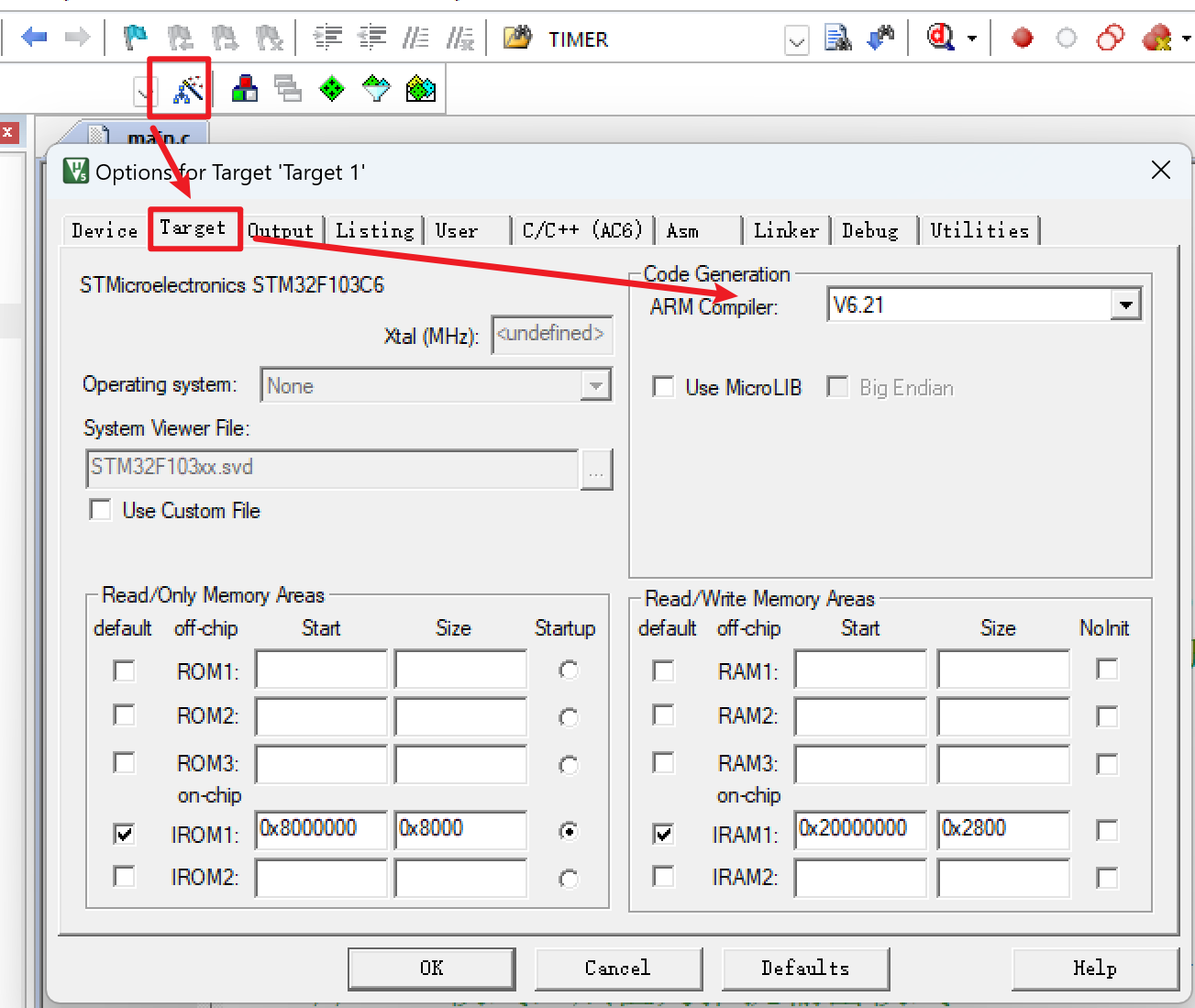Uncheck the IRAM1 default checkbox

[663, 834]
